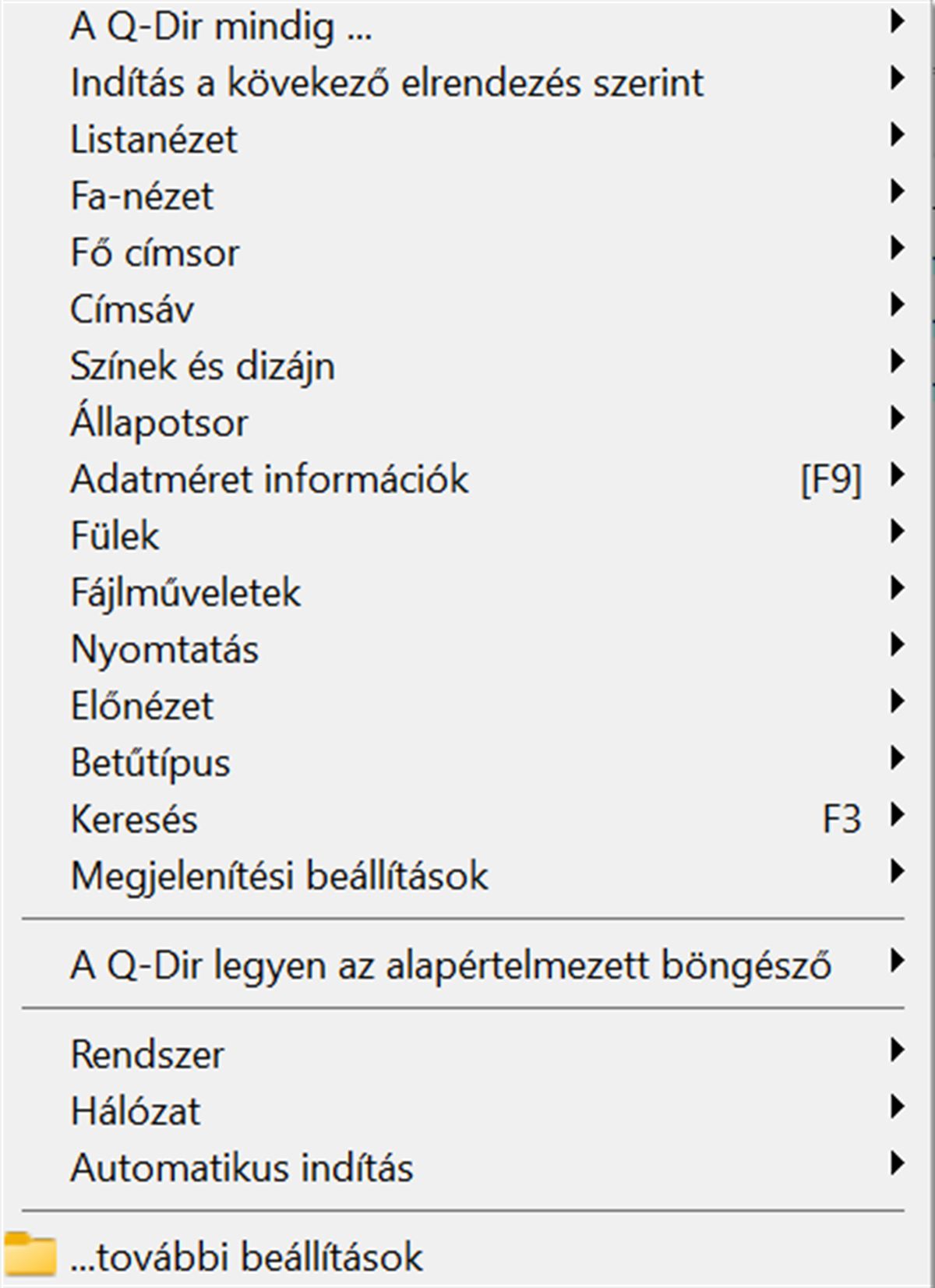
Task: Open A Q-Dir legyen az alapértelmezett böngésző
Action: pos(450,965)
